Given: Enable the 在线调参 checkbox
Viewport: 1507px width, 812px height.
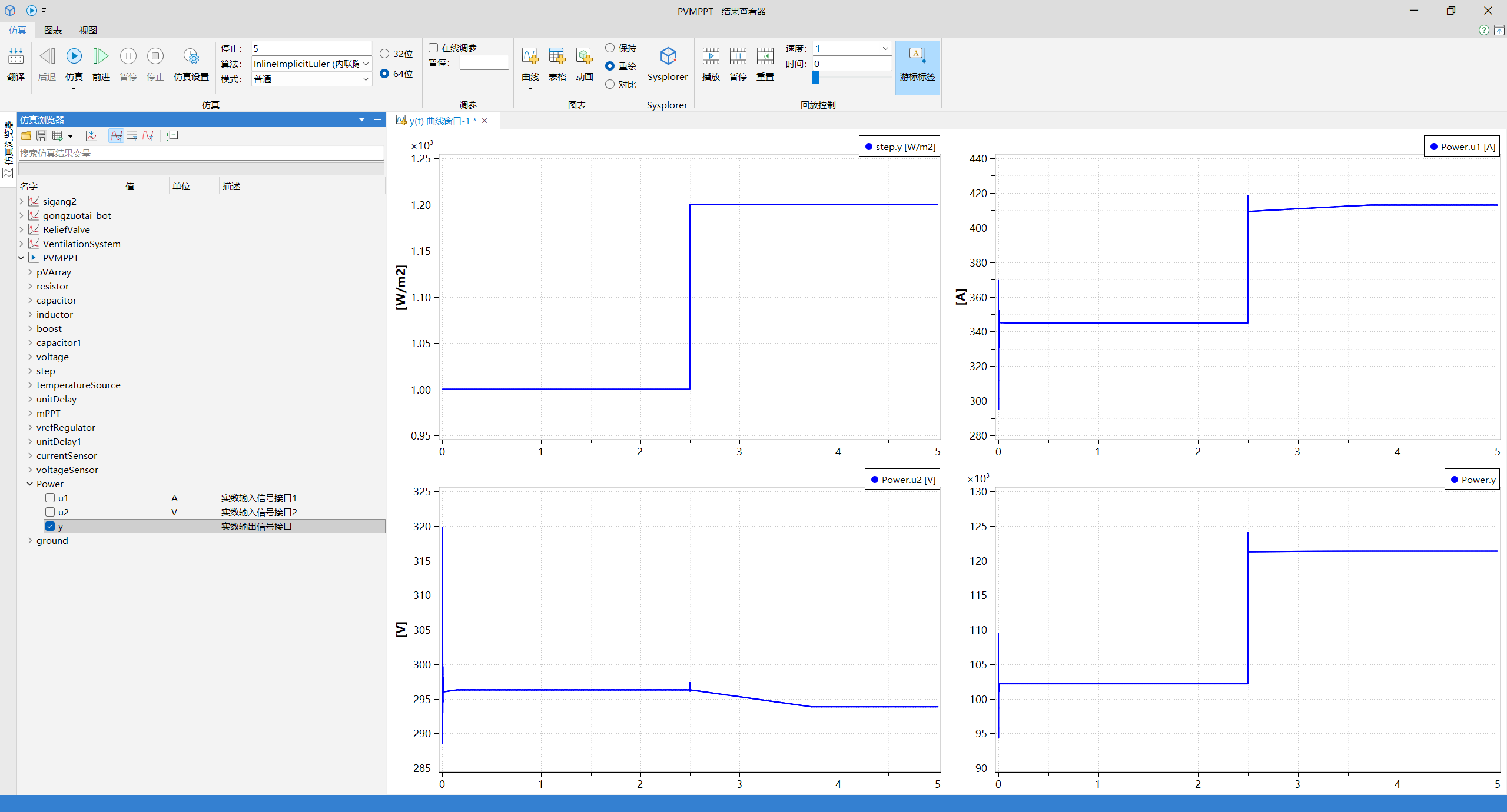Looking at the screenshot, I should pos(434,48).
